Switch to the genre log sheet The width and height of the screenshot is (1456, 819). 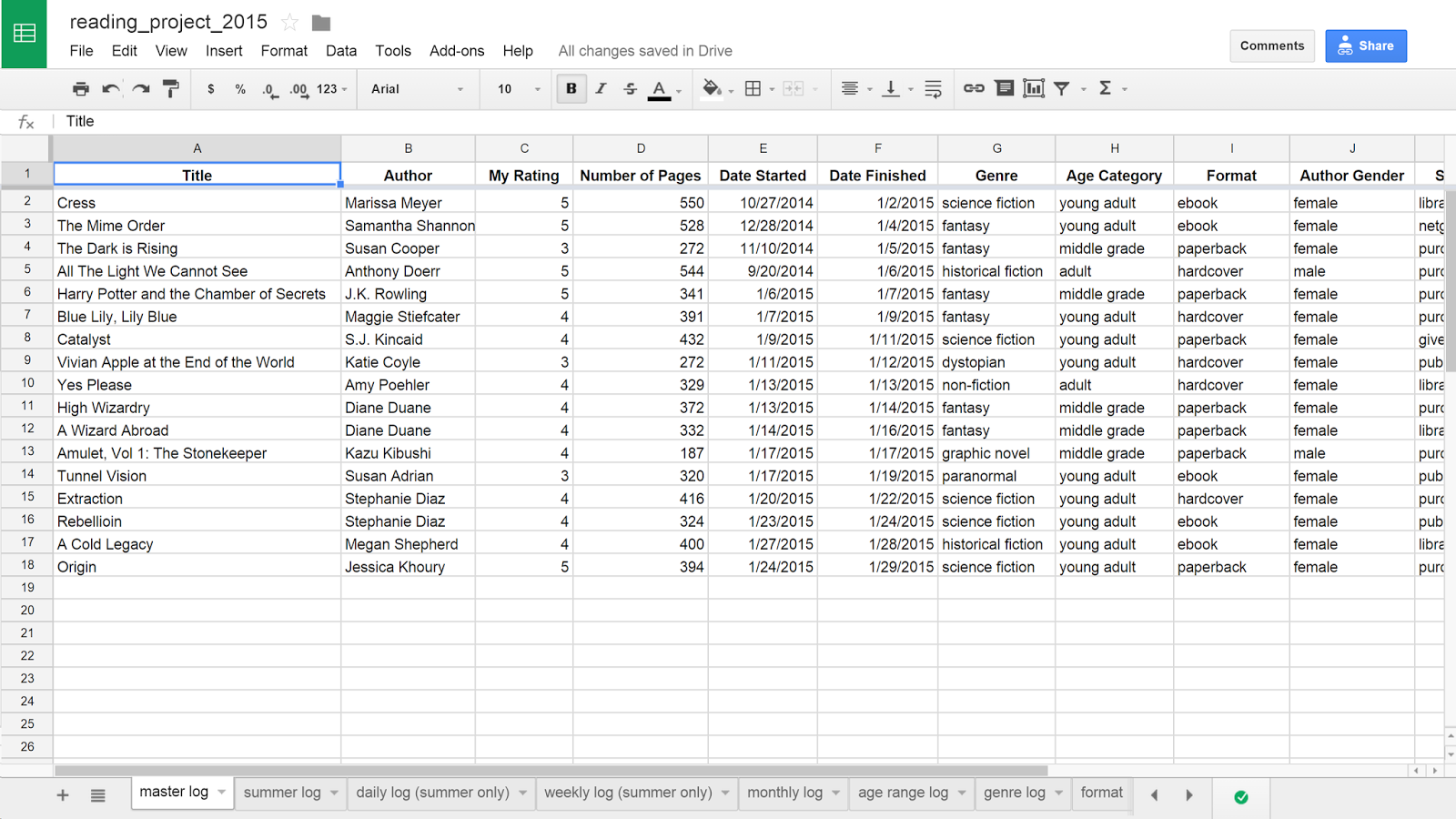(x=1015, y=792)
